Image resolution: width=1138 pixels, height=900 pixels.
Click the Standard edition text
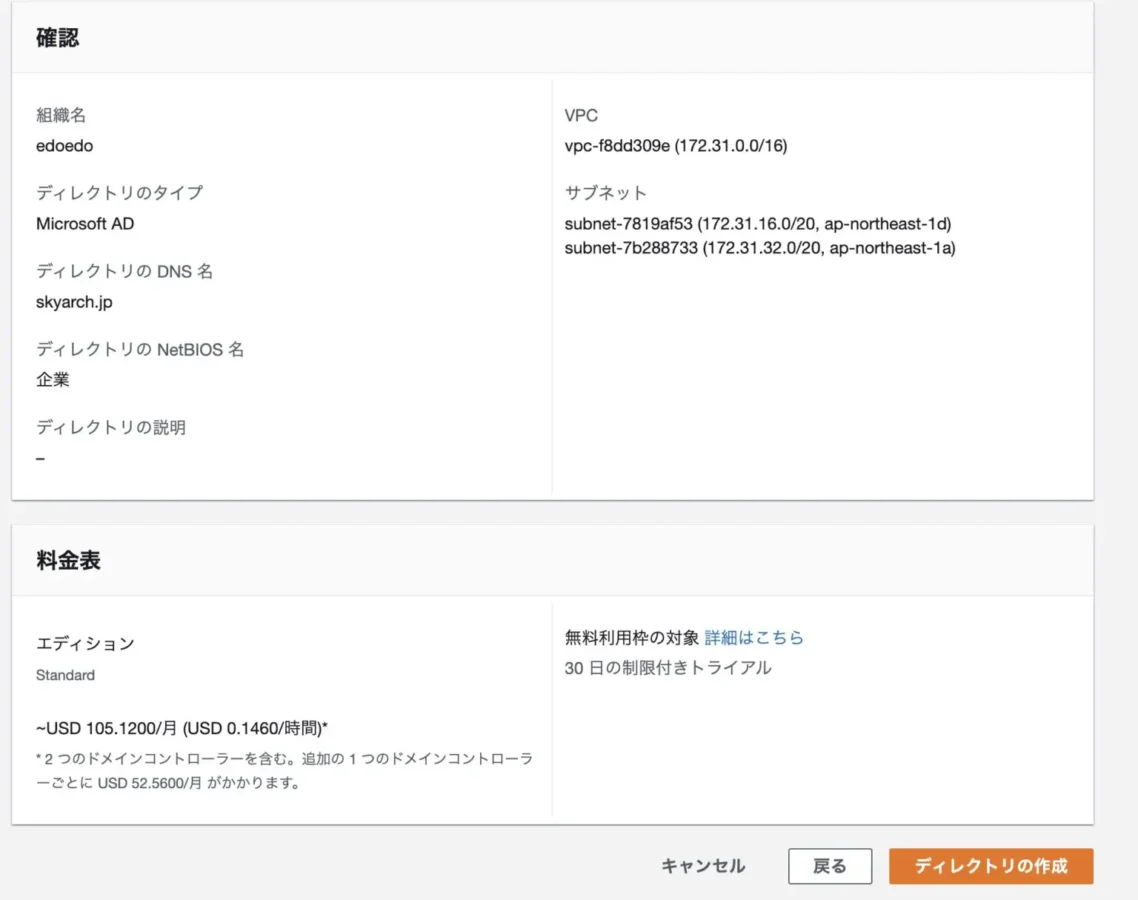(65, 675)
